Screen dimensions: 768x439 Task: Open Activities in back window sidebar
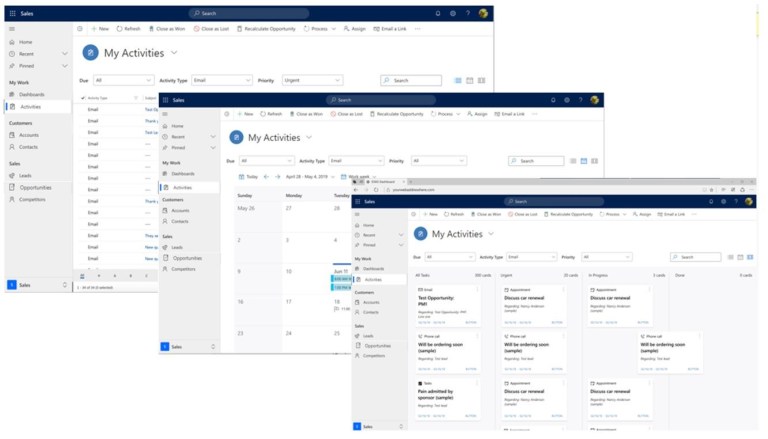(x=38, y=106)
